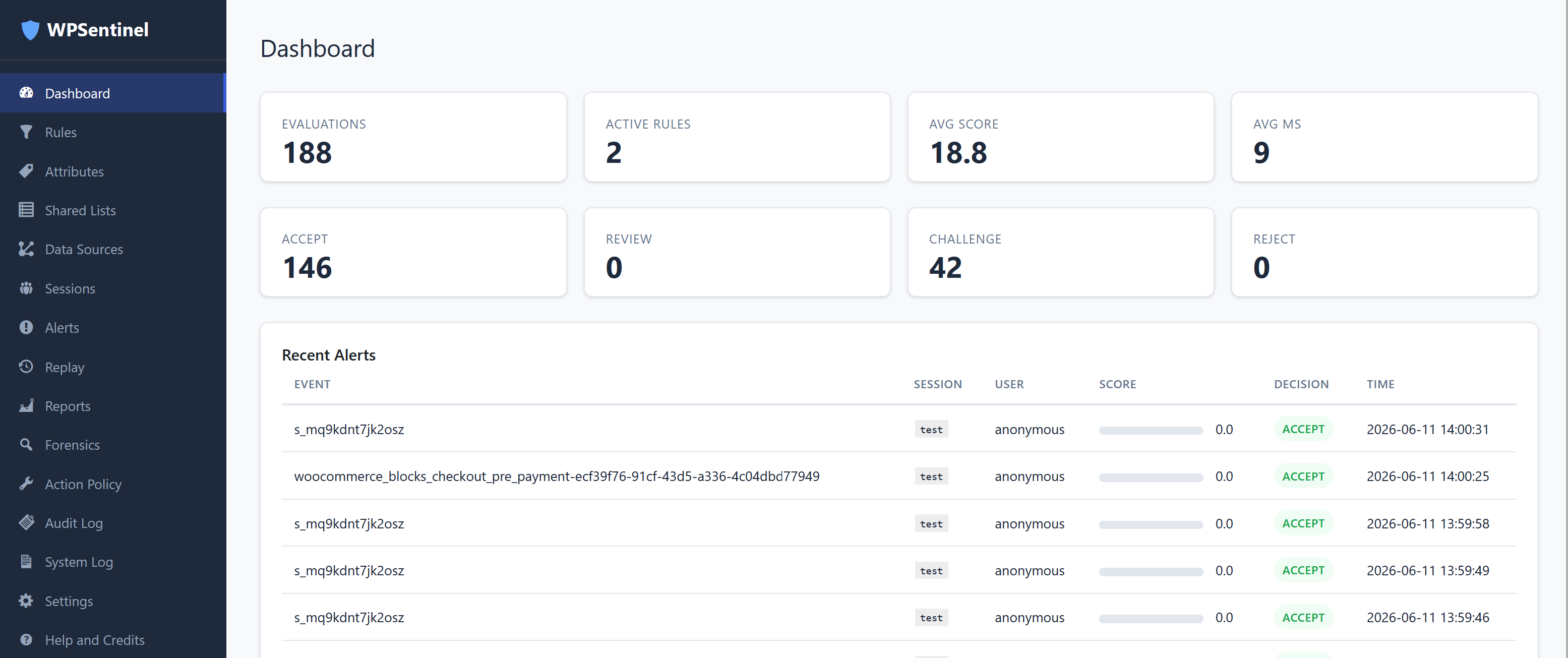This screenshot has width=1568, height=658.
Task: Click the Reports chart icon
Action: coord(26,405)
